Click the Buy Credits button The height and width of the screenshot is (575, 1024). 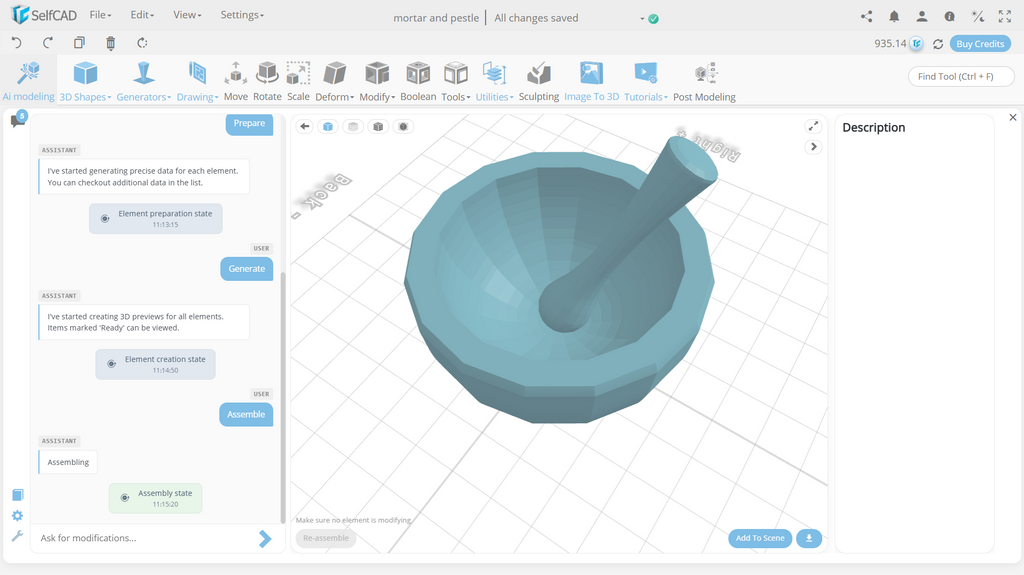click(x=980, y=44)
